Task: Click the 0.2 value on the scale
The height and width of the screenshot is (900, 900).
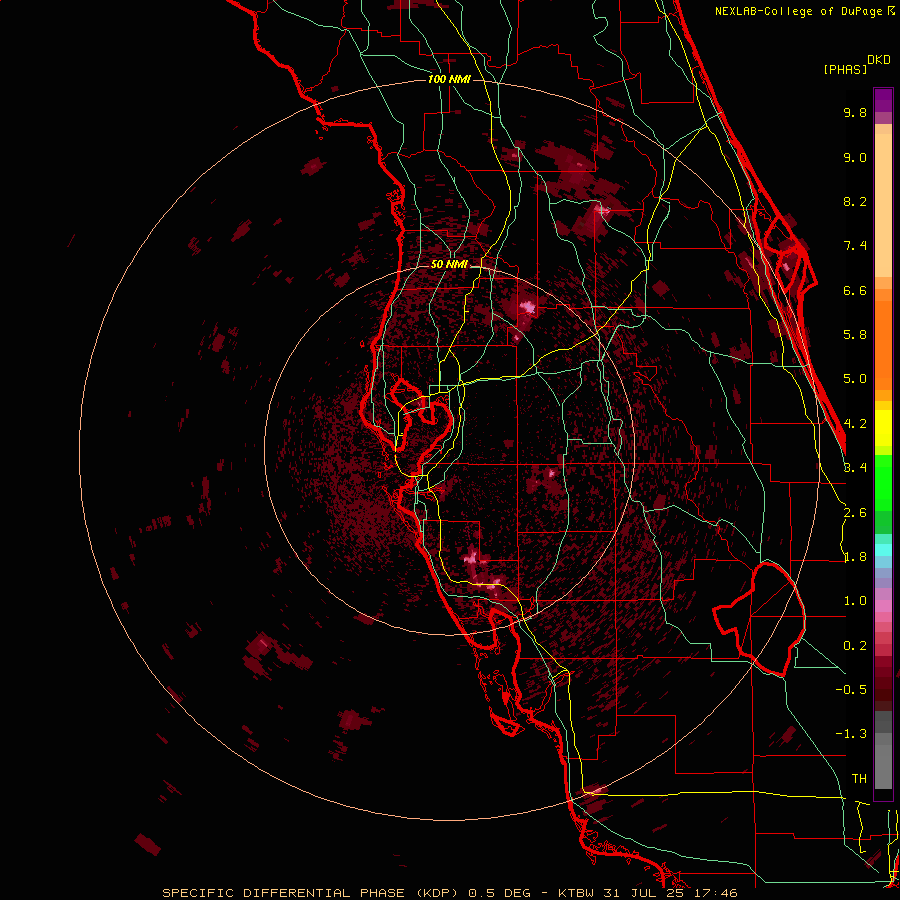Action: coord(855,646)
